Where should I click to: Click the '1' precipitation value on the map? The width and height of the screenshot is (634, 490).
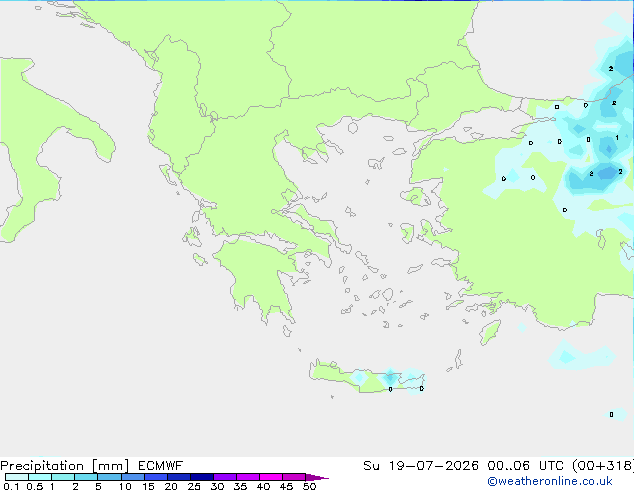click(x=617, y=138)
